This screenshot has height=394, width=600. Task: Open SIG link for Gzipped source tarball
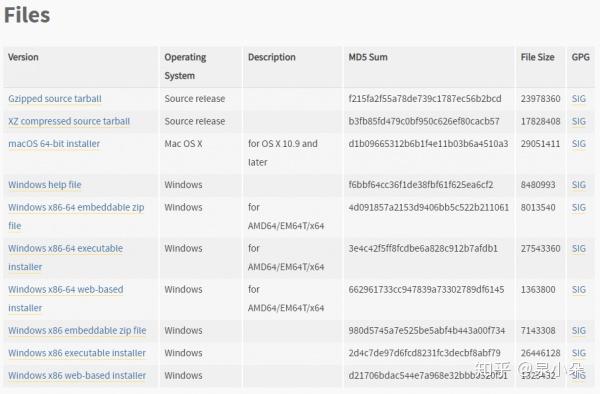click(x=579, y=99)
